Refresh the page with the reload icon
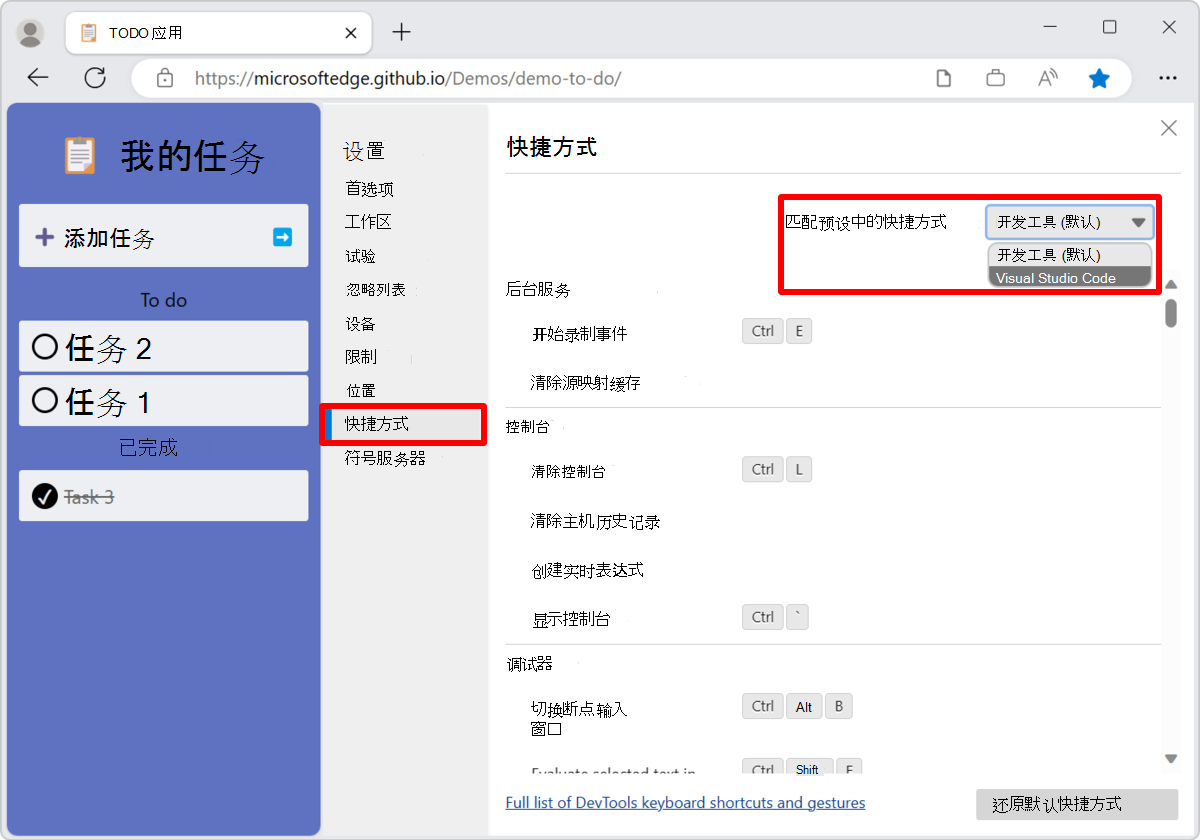This screenshot has height=840, width=1200. click(95, 76)
